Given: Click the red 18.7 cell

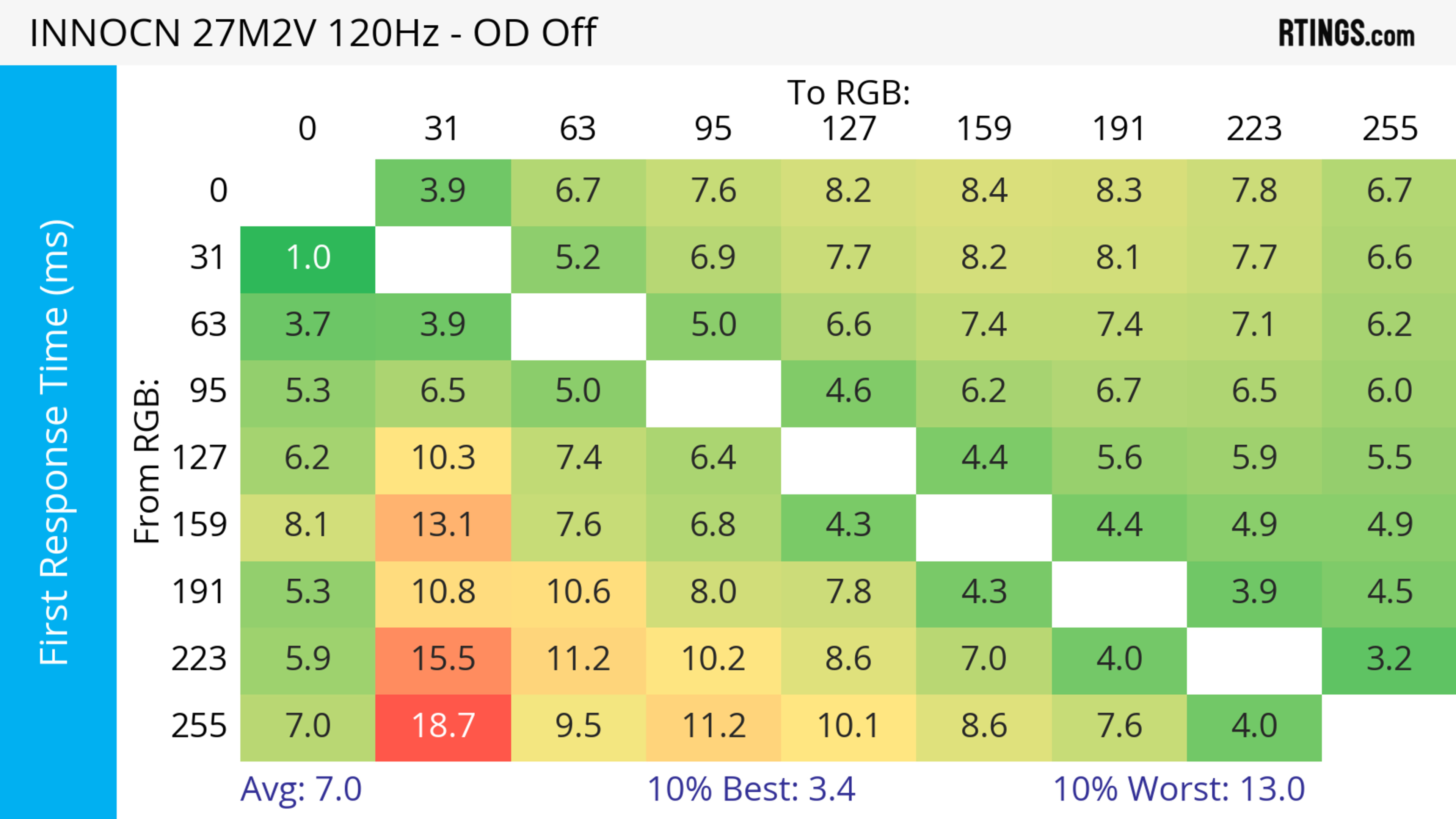Looking at the screenshot, I should pos(443,728).
